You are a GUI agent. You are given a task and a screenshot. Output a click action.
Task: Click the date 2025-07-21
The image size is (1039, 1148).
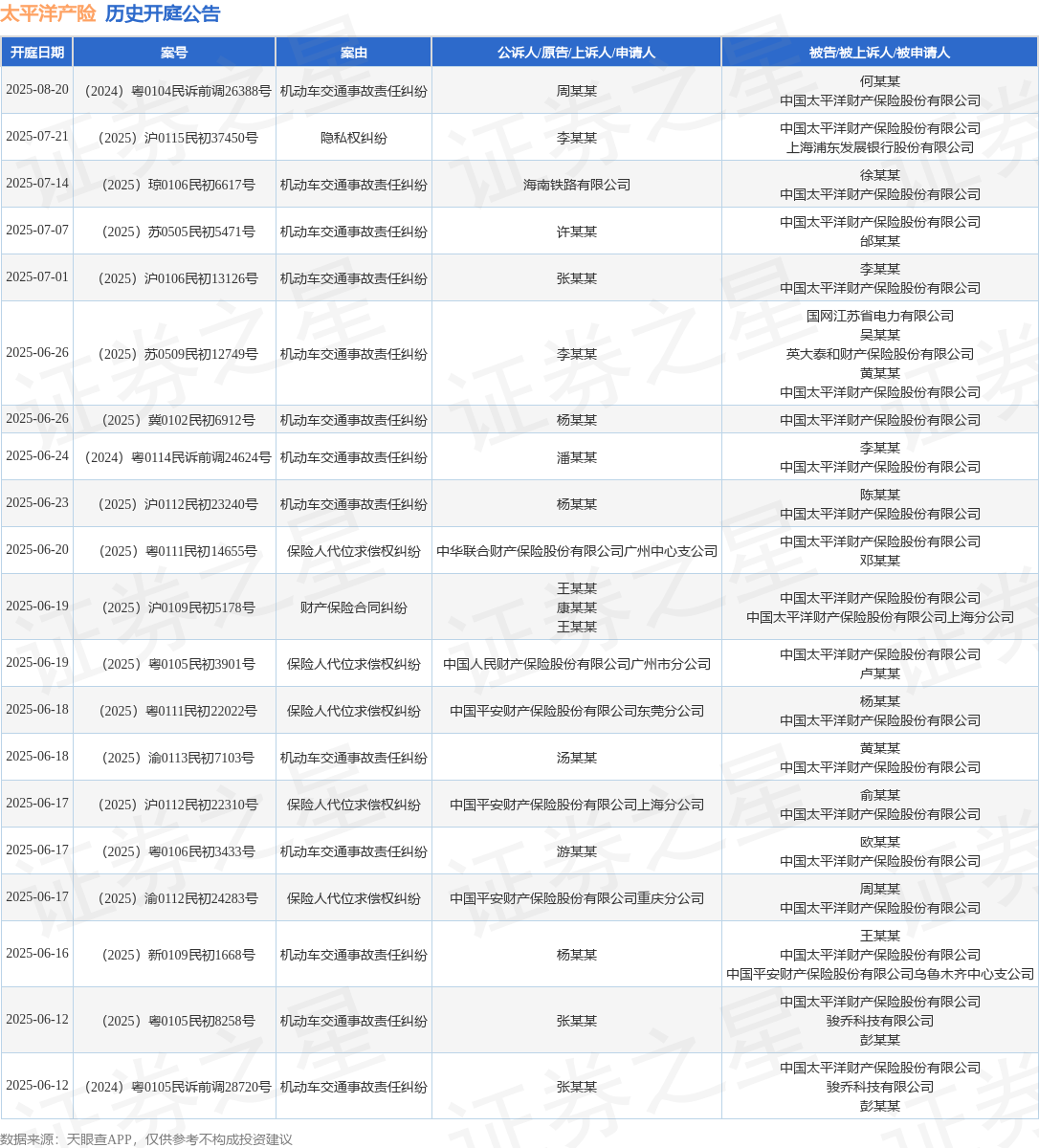(x=37, y=137)
